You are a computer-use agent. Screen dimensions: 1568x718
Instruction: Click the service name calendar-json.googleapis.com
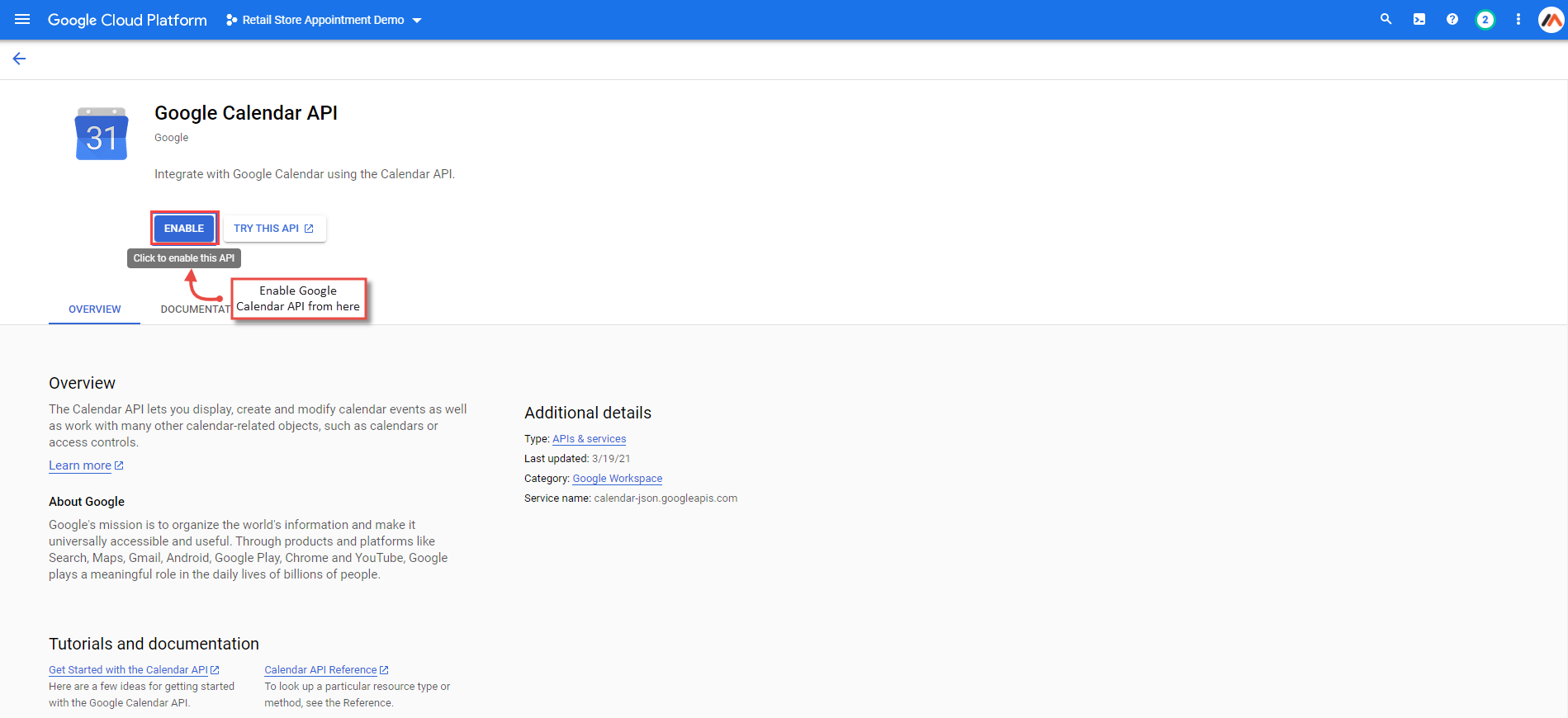666,498
